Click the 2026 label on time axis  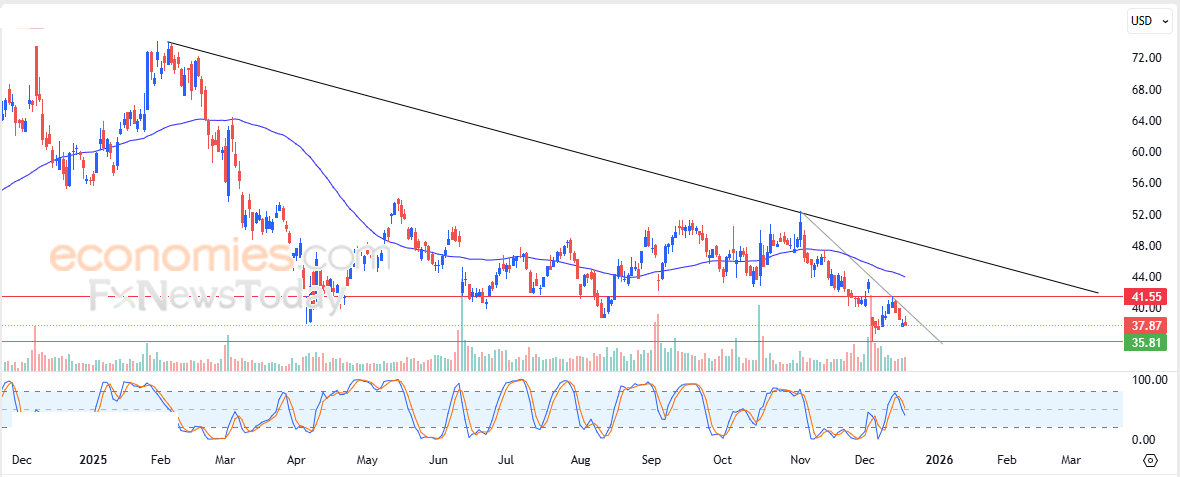pos(938,459)
